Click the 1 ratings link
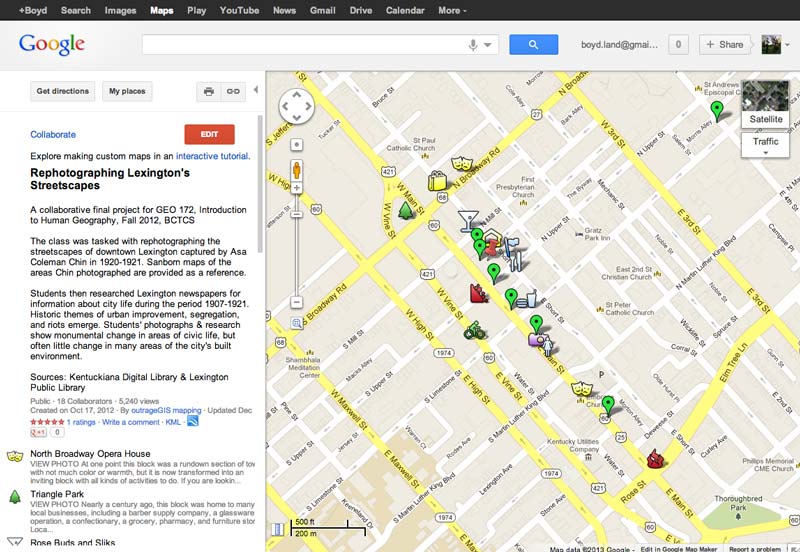 (81, 422)
